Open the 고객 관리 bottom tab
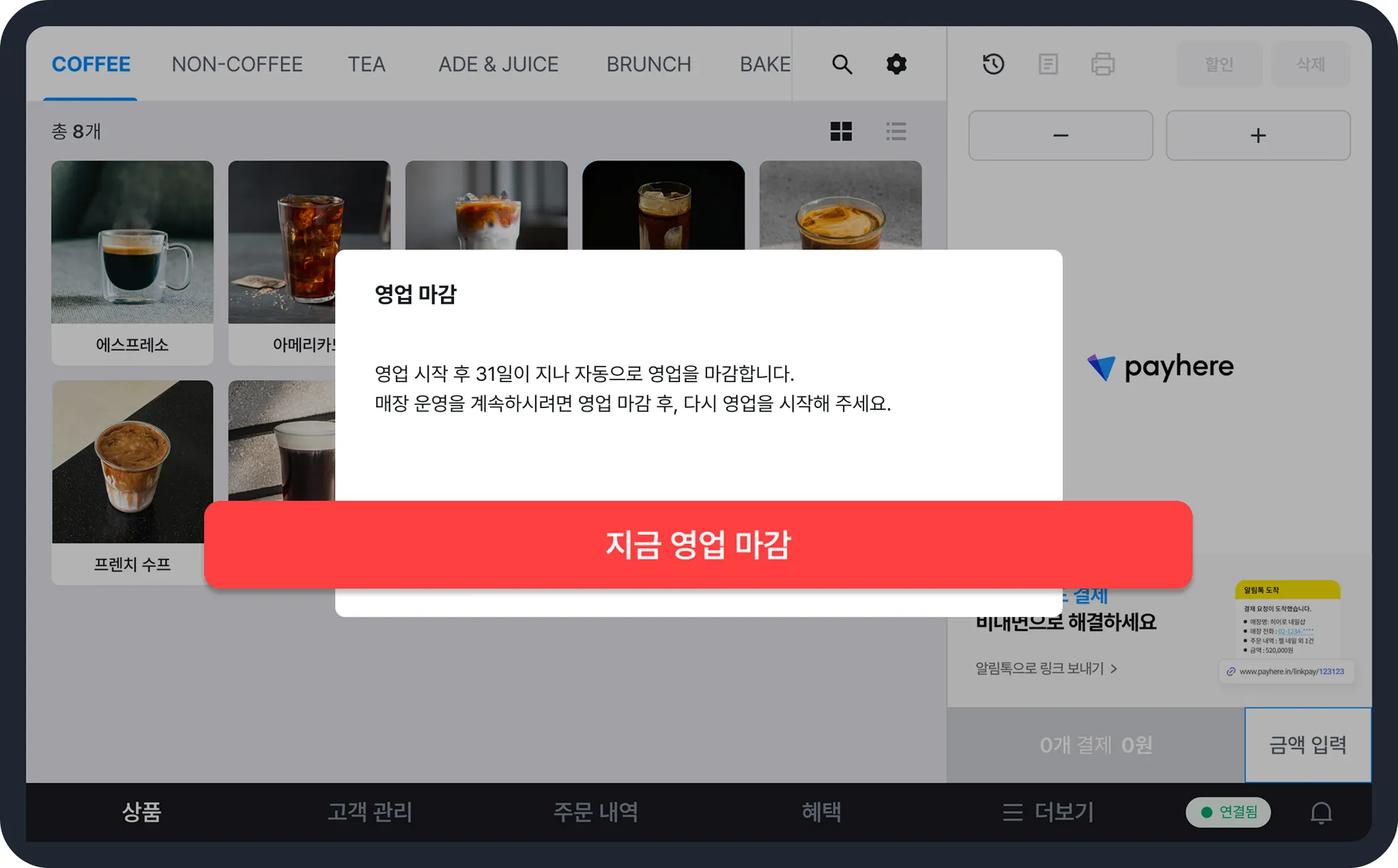 click(x=369, y=812)
